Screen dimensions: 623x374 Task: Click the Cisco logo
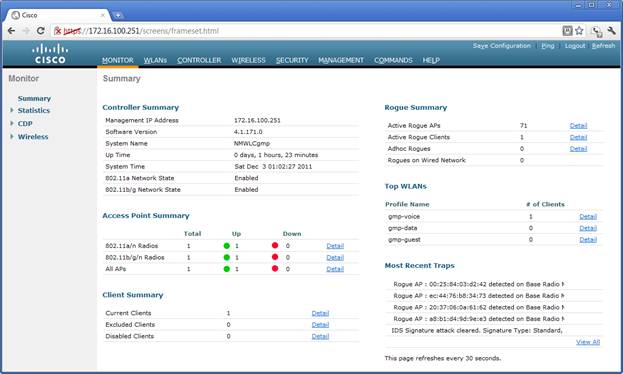coord(50,54)
